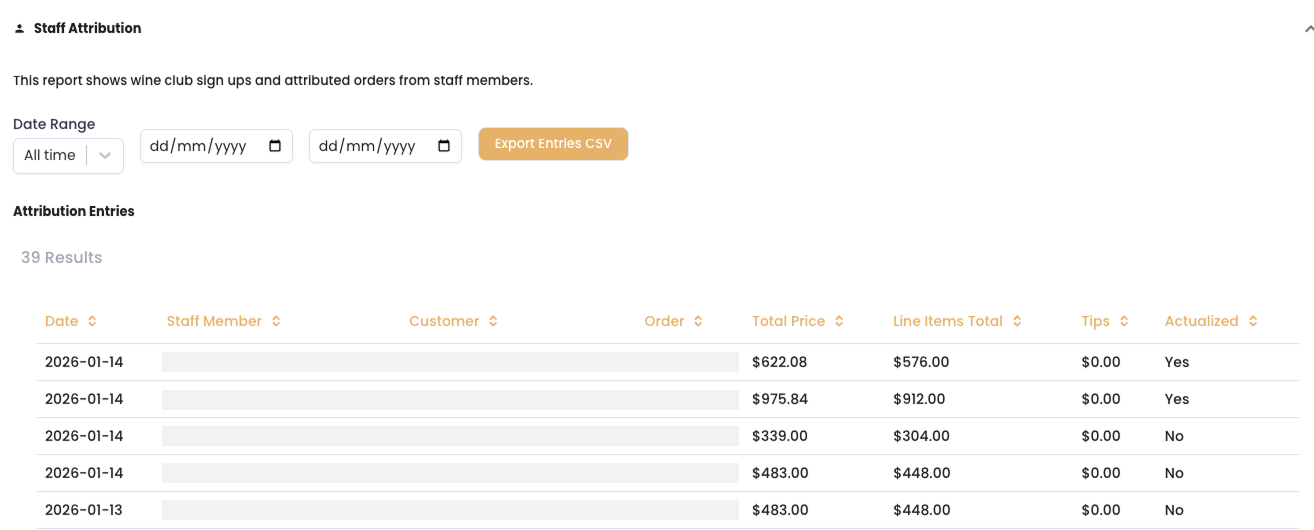Click the Staff Attribution section title
1314x530 pixels.
(x=88, y=28)
